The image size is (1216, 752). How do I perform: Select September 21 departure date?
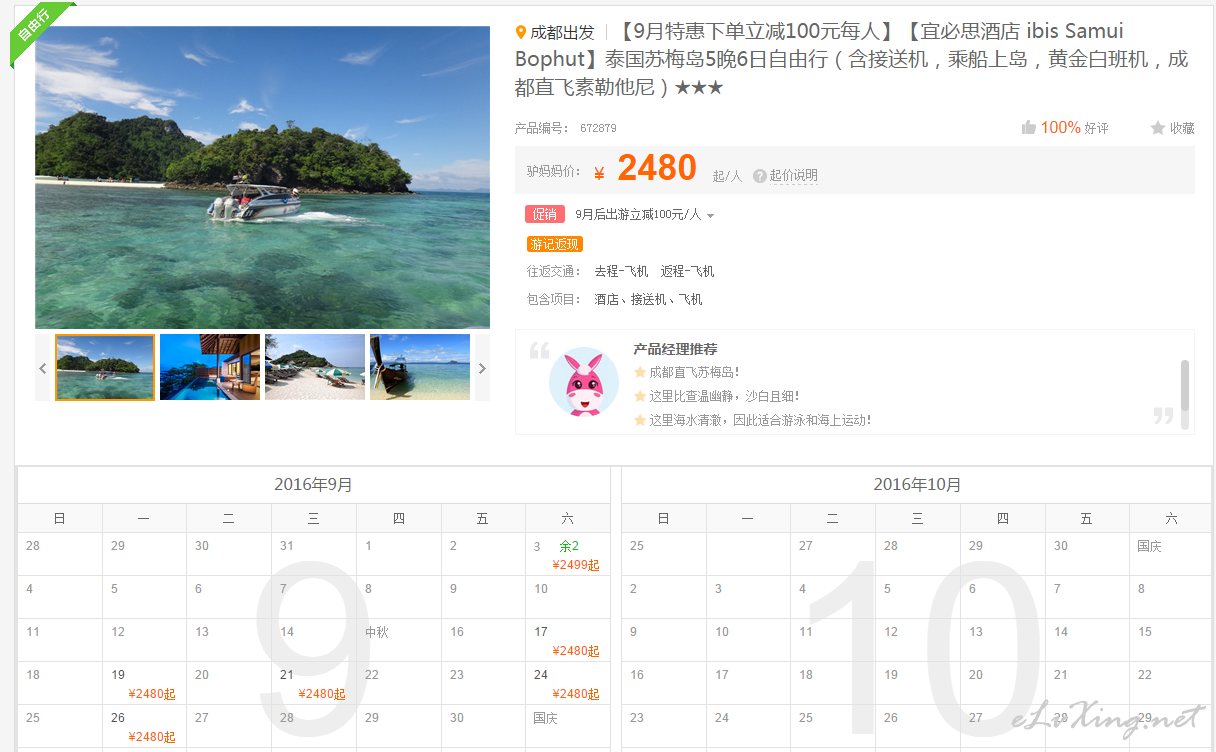coord(313,683)
